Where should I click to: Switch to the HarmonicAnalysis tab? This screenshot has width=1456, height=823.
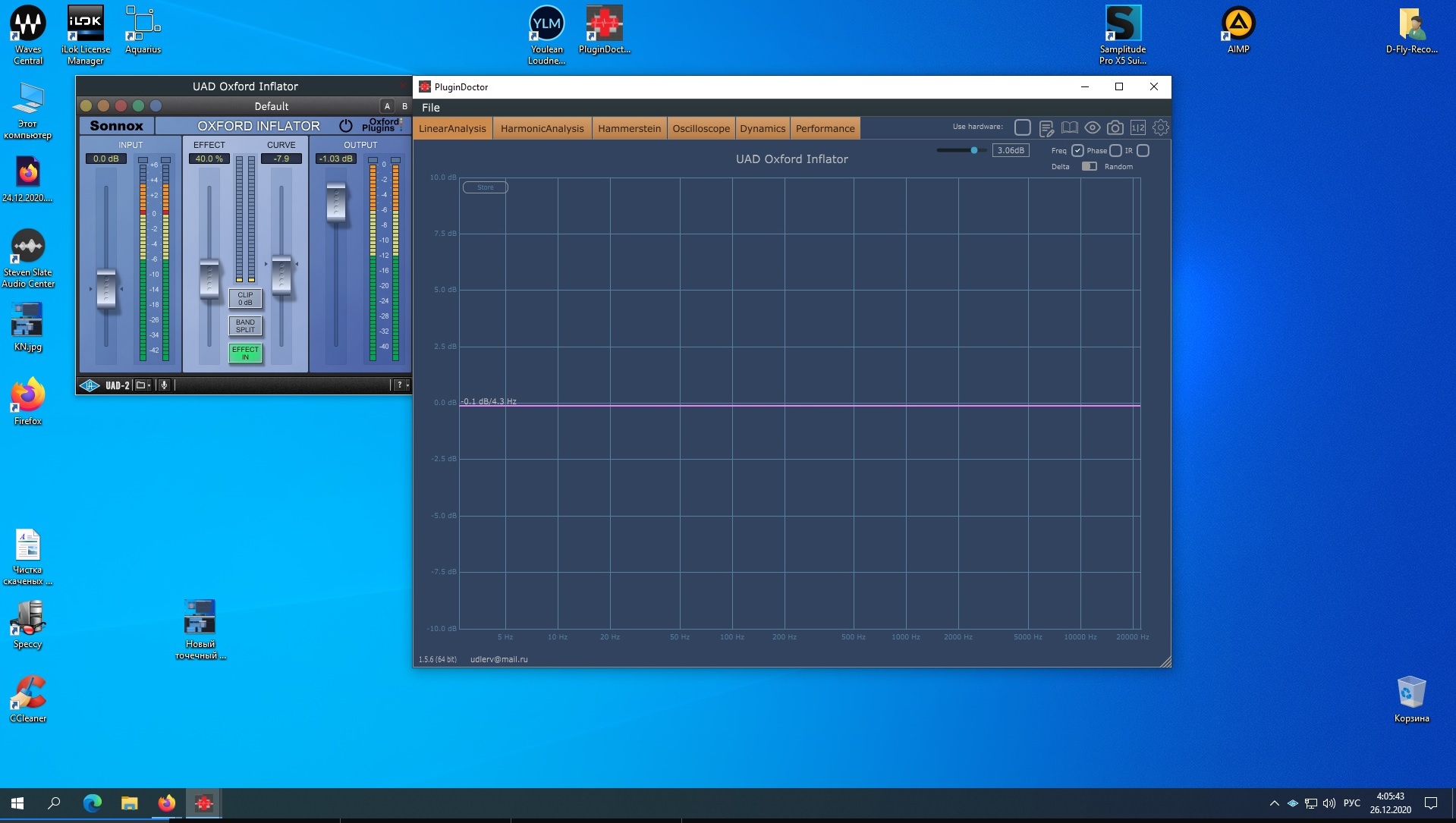pyautogui.click(x=542, y=128)
